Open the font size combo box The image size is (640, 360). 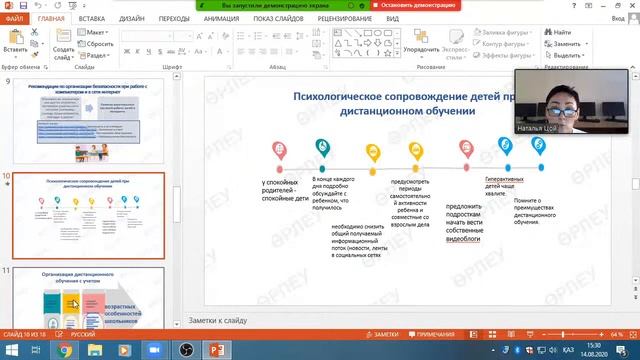click(183, 36)
